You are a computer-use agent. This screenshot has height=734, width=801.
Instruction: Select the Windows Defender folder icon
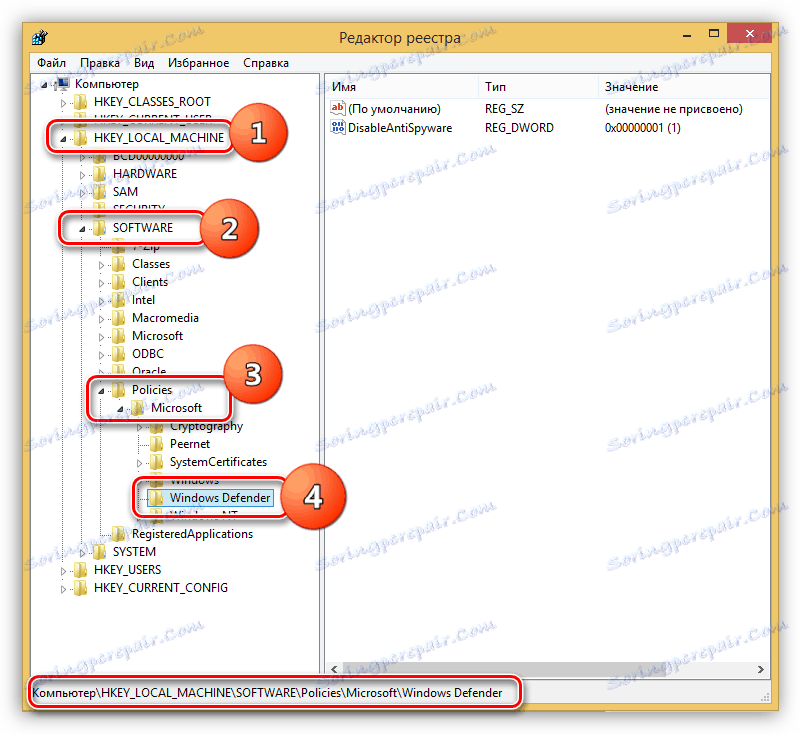tap(157, 497)
